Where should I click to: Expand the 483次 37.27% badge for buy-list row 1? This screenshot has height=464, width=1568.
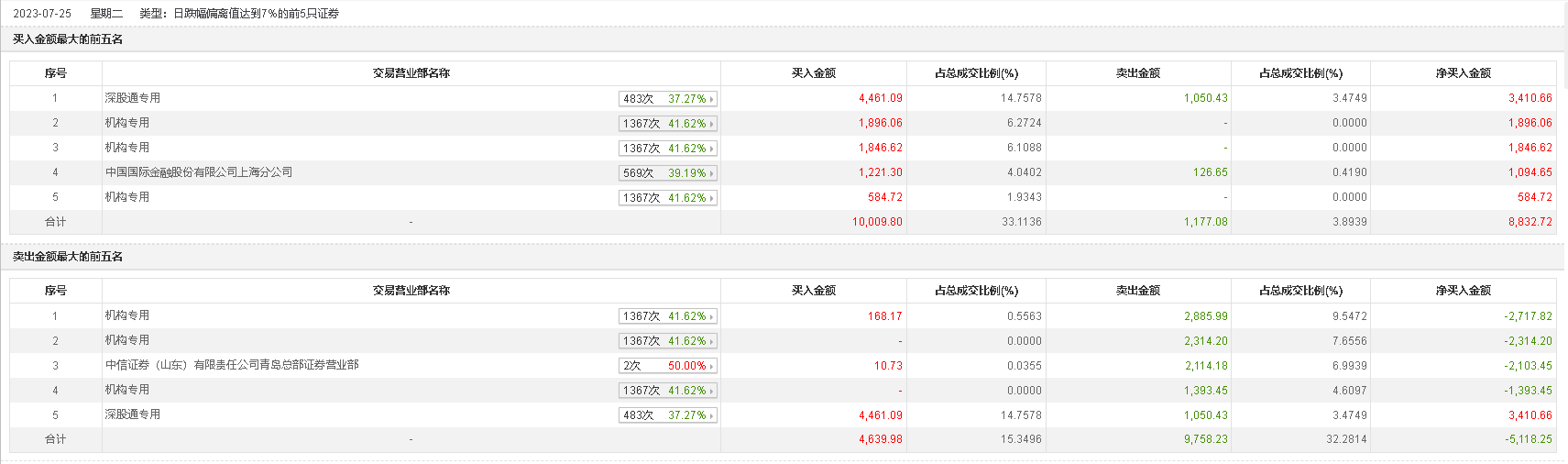pos(667,99)
